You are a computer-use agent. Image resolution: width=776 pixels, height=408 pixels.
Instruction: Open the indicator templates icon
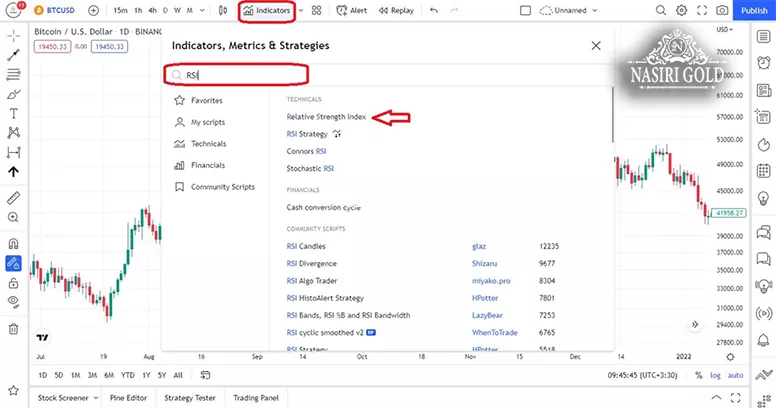317,10
